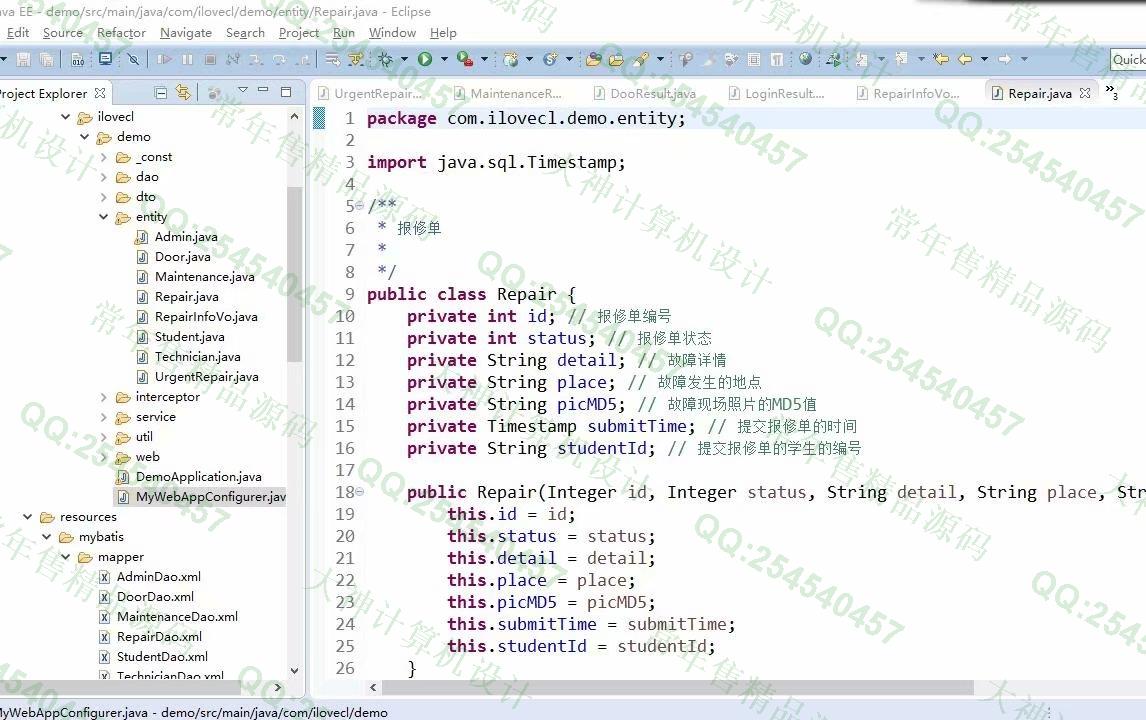The width and height of the screenshot is (1146, 720).
Task: Click the Run with coverage icon
Action: pyautogui.click(x=465, y=59)
